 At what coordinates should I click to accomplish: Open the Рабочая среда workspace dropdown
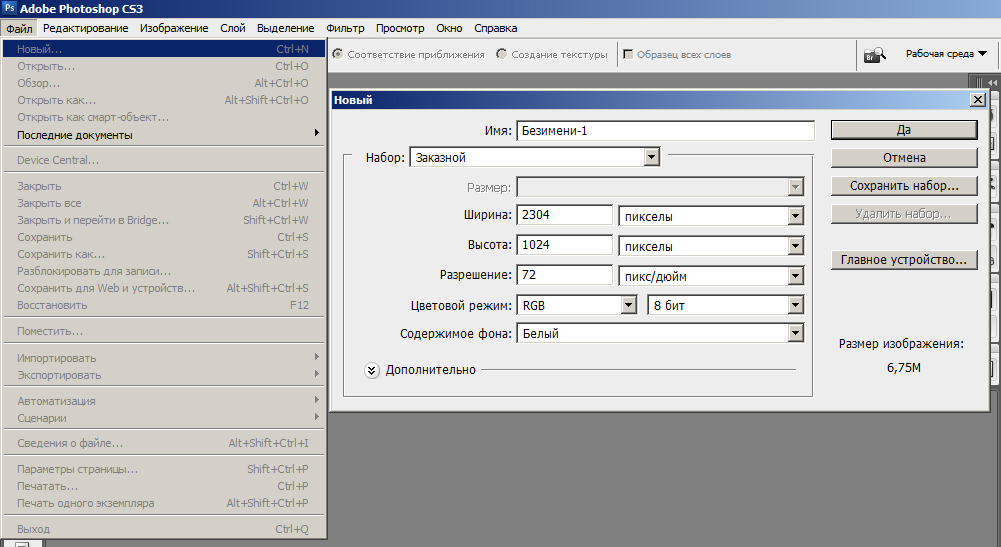click(947, 54)
